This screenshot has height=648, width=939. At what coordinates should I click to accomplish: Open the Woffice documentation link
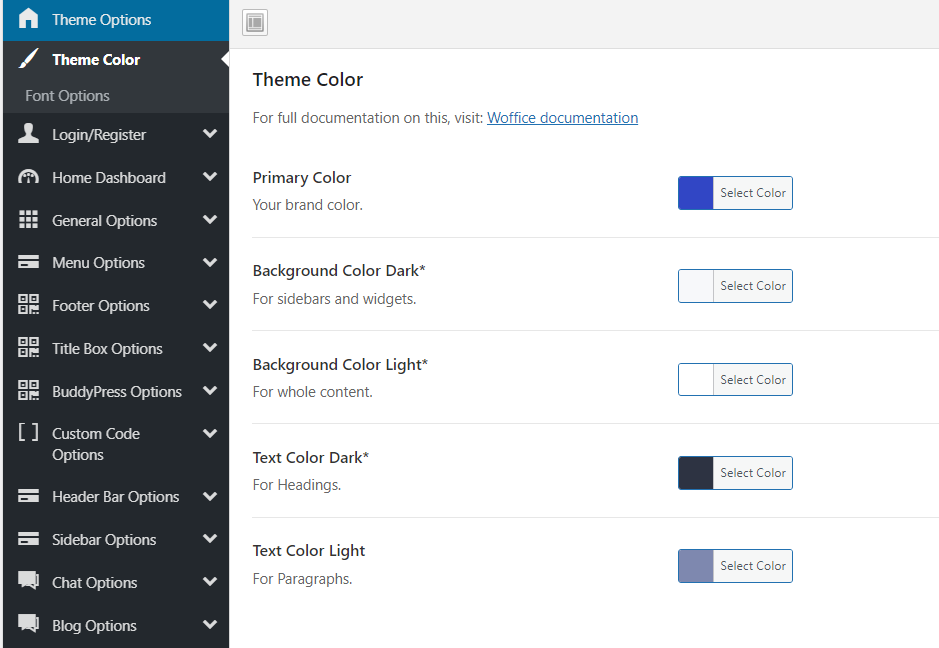pos(562,118)
